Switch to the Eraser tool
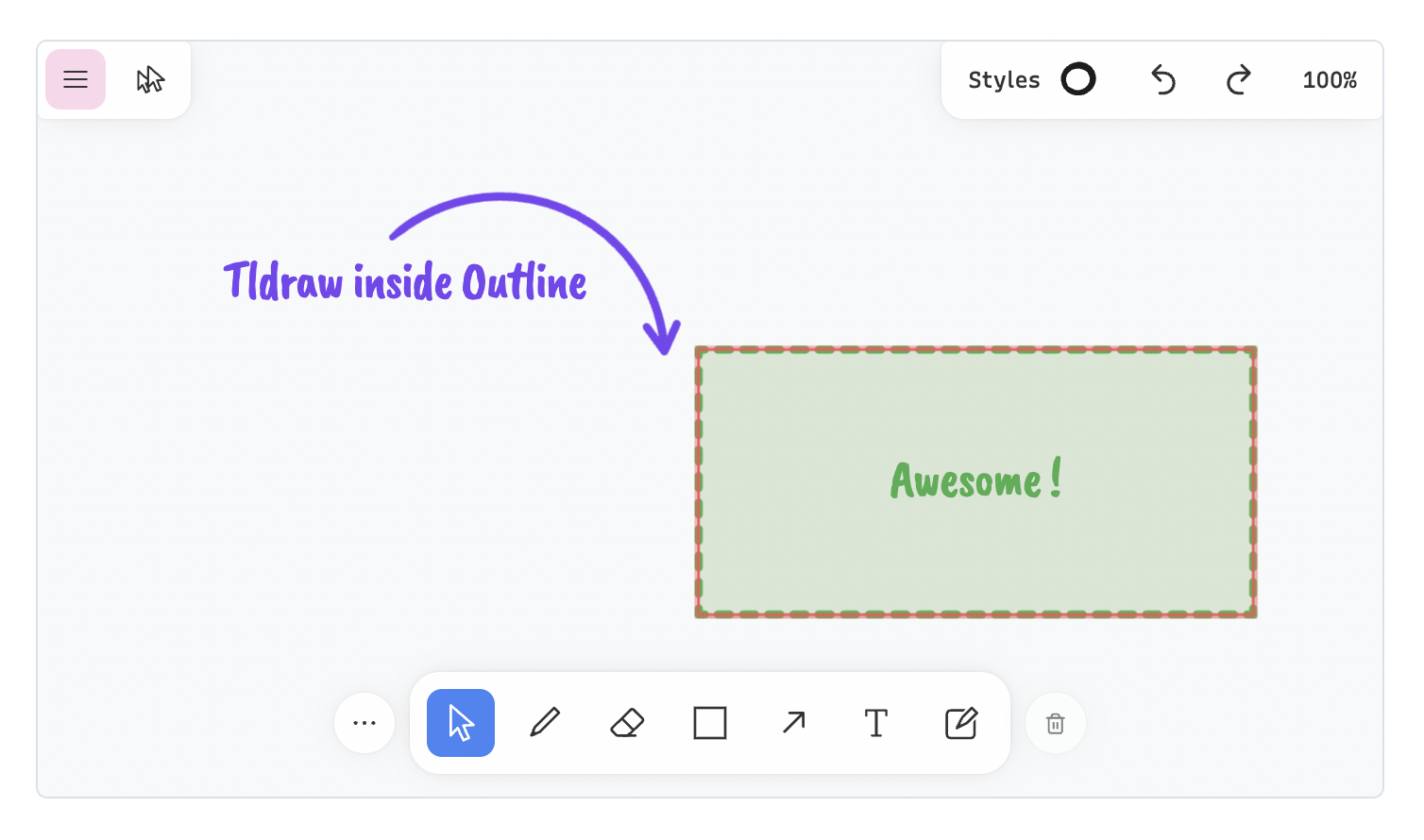The image size is (1424, 840). [x=627, y=723]
